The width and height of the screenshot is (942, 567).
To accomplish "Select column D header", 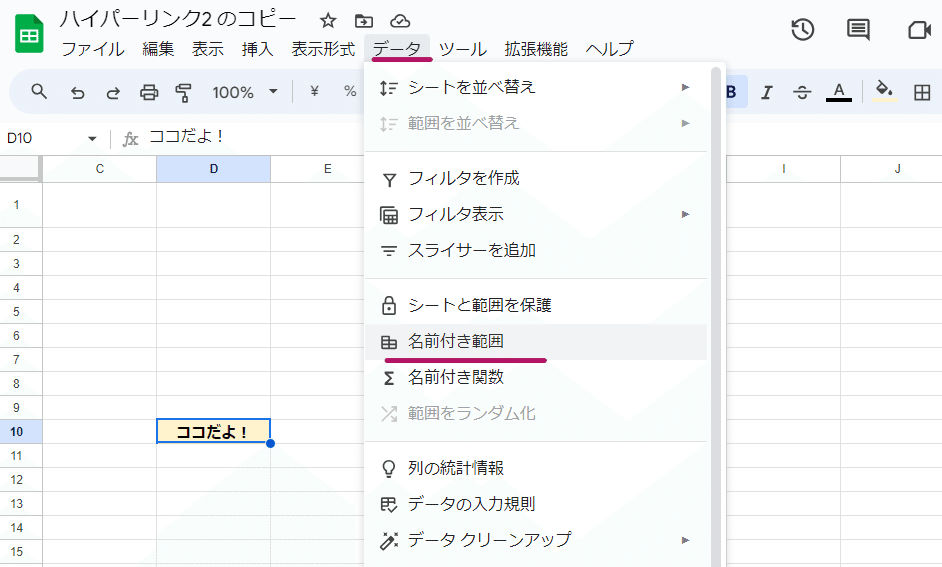I will (x=213, y=169).
